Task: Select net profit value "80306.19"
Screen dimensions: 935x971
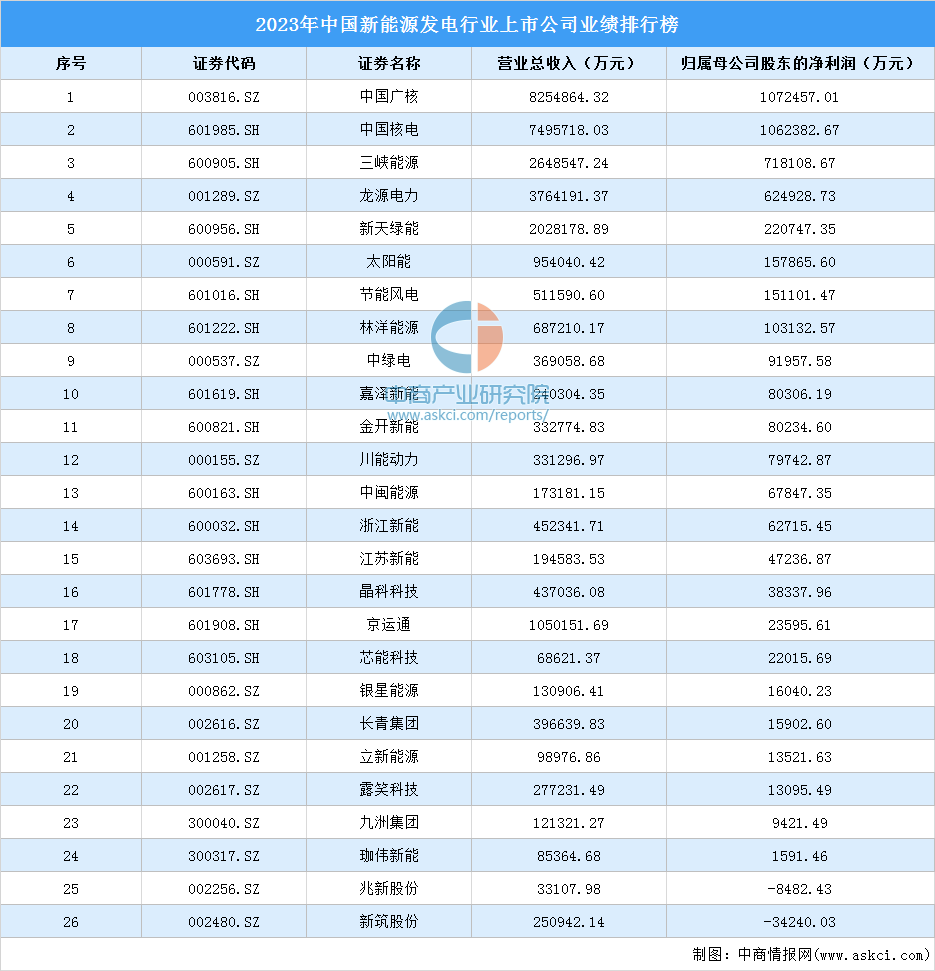Action: tap(799, 394)
